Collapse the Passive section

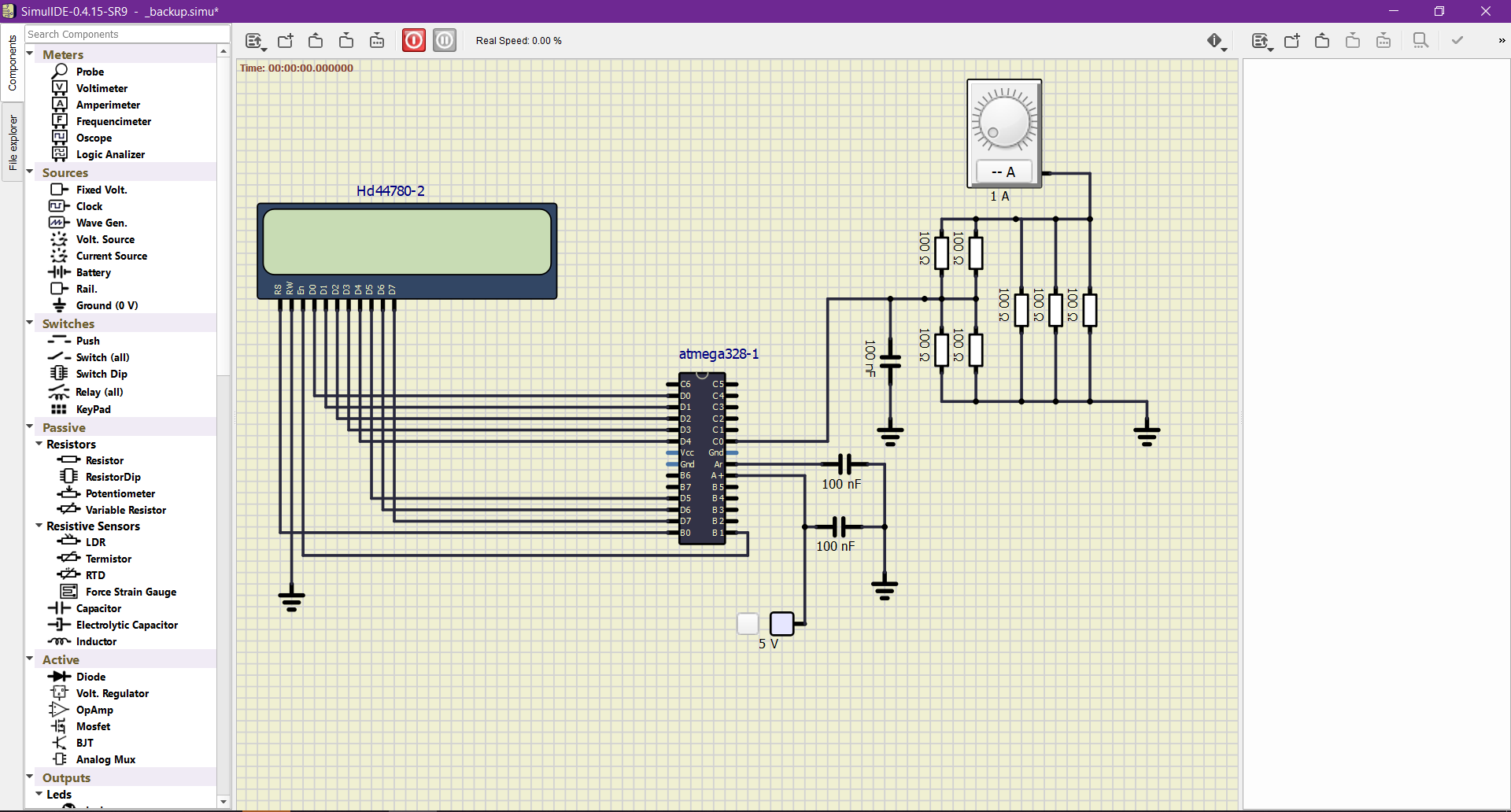pos(30,426)
